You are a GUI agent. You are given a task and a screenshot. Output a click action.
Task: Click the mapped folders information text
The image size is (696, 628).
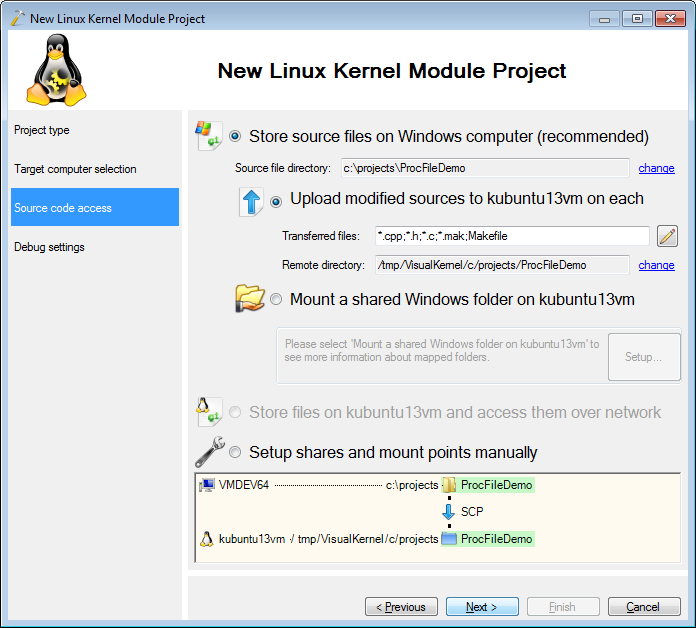point(442,350)
